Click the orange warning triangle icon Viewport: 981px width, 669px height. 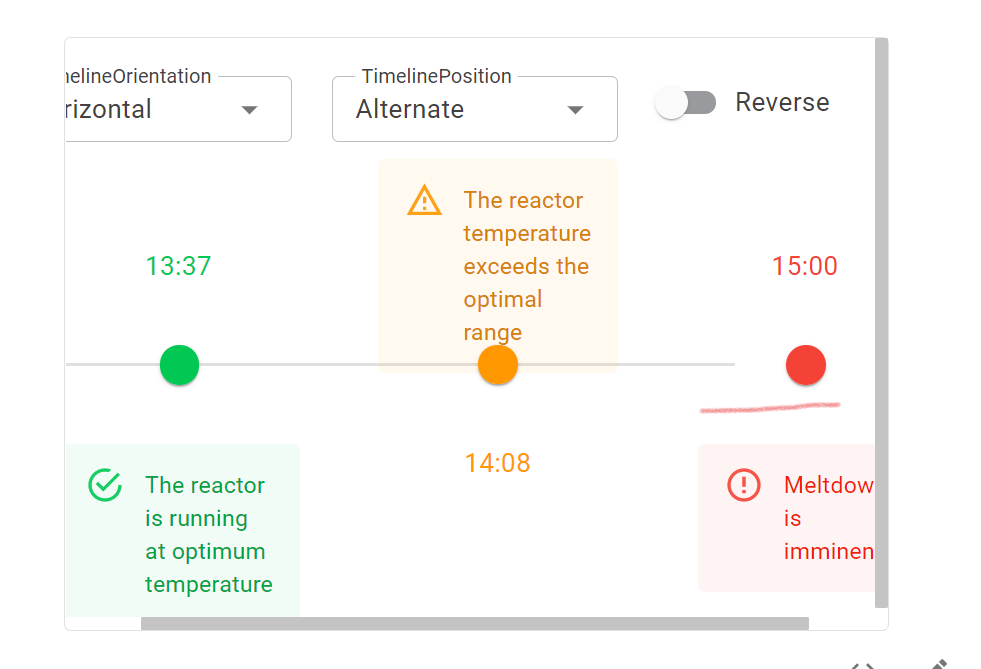coord(424,200)
